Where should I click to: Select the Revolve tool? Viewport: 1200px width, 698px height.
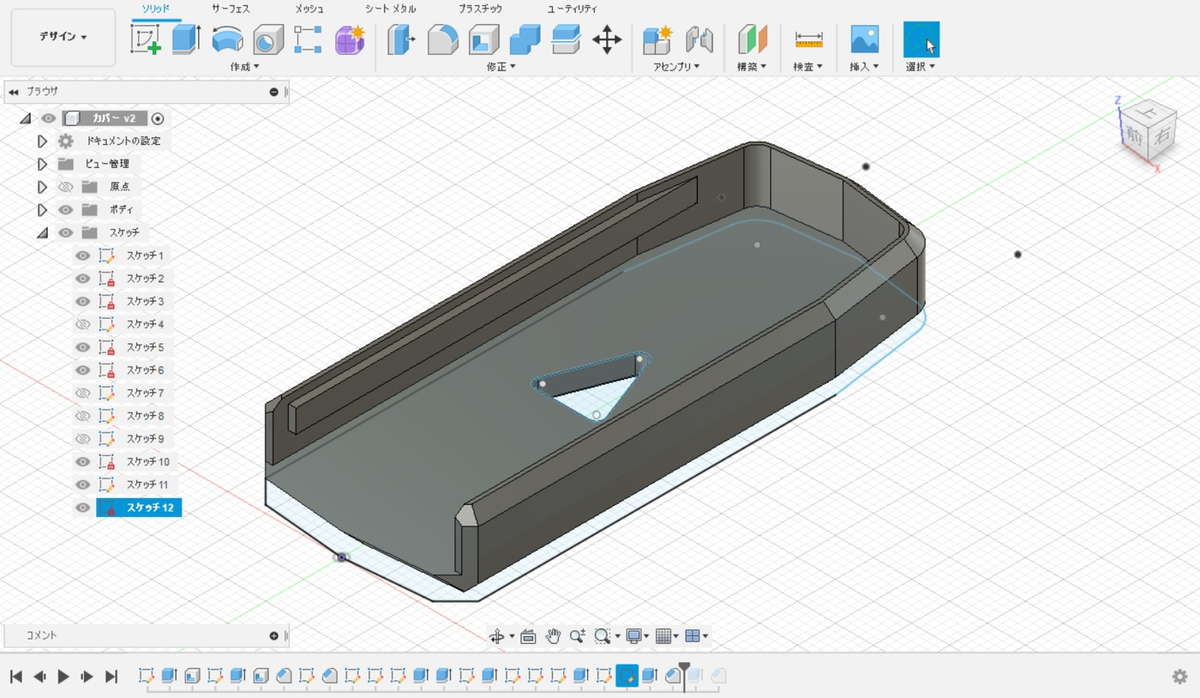pos(228,40)
